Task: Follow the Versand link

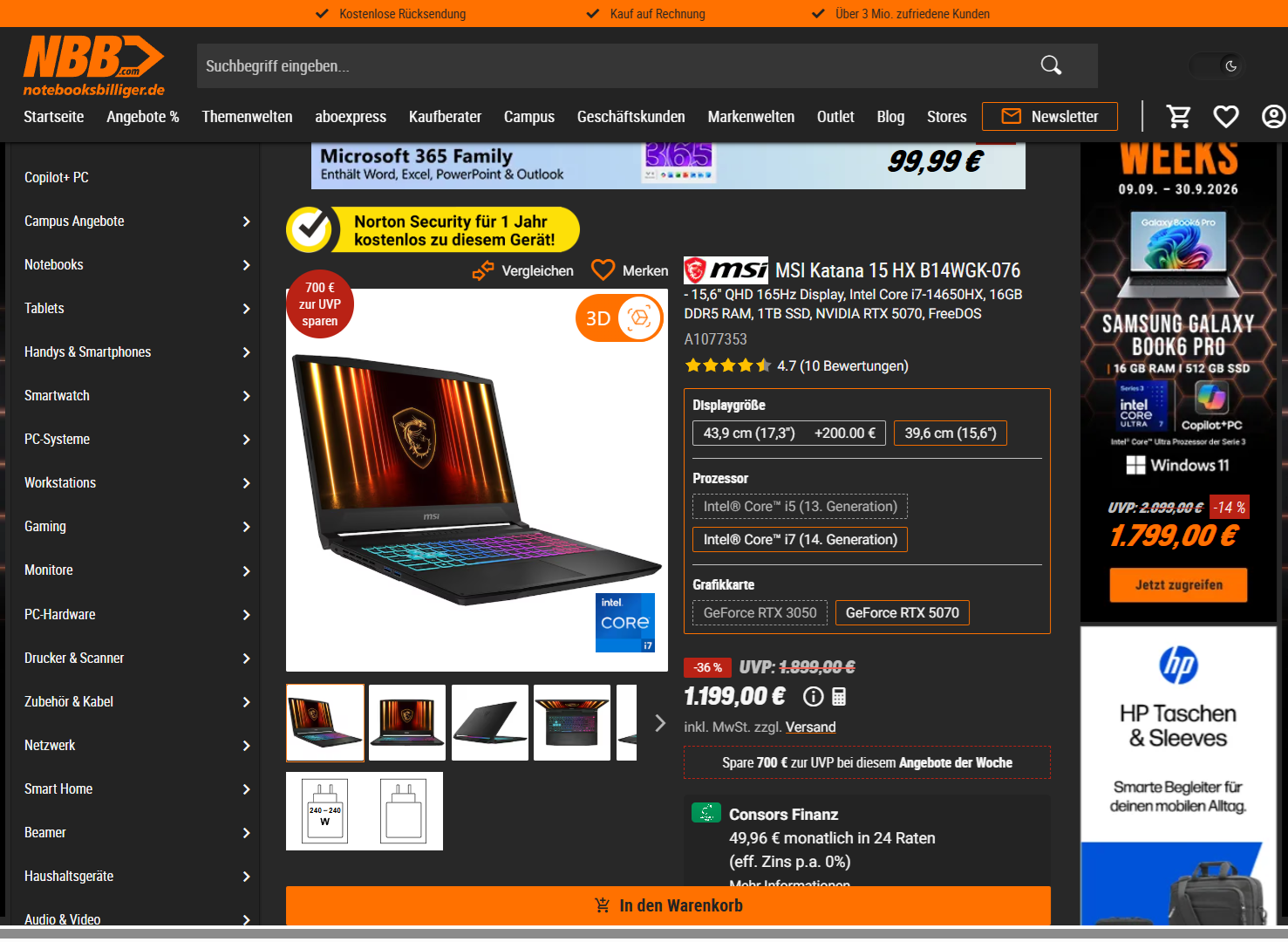Action: pyautogui.click(x=810, y=727)
